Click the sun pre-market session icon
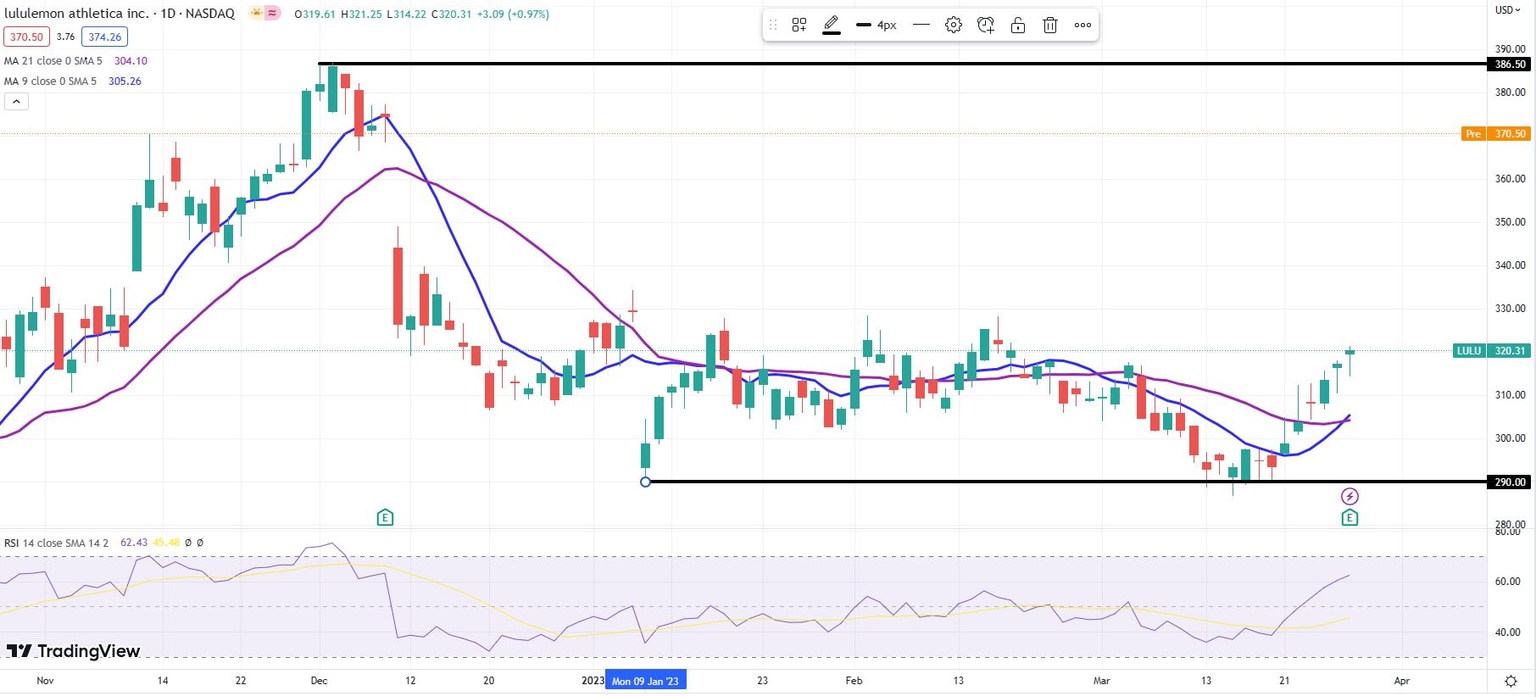Viewport: 1536px width, 697px height. (x=258, y=15)
